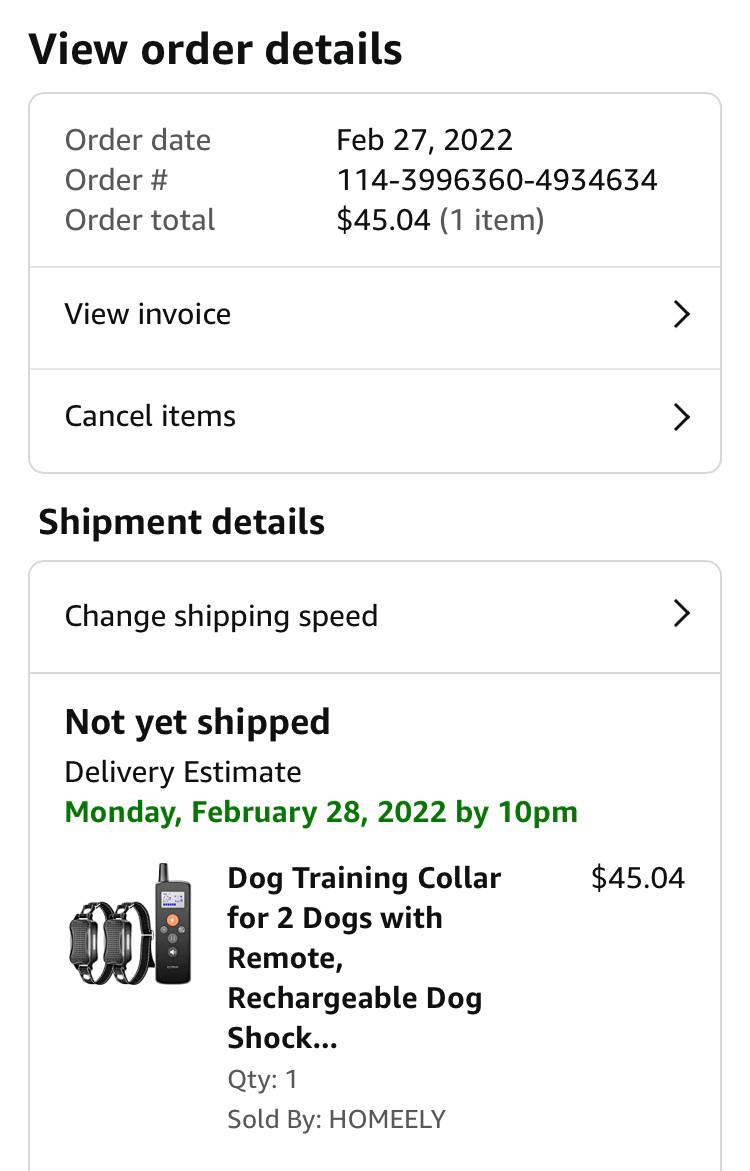
Task: Click the Shipment details heading
Action: (x=181, y=522)
